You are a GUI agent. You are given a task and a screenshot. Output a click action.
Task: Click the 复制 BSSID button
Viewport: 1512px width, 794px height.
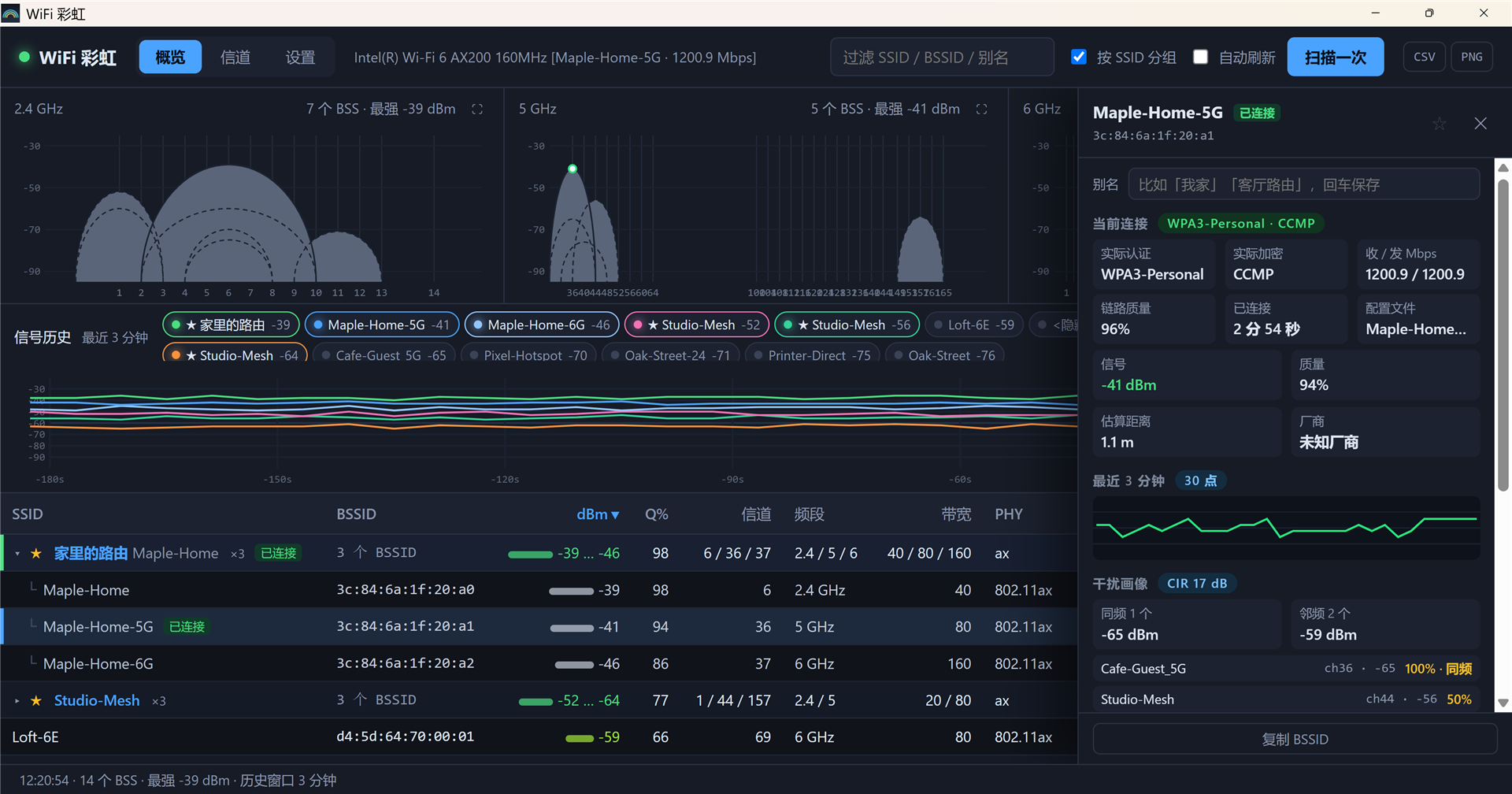coord(1295,739)
